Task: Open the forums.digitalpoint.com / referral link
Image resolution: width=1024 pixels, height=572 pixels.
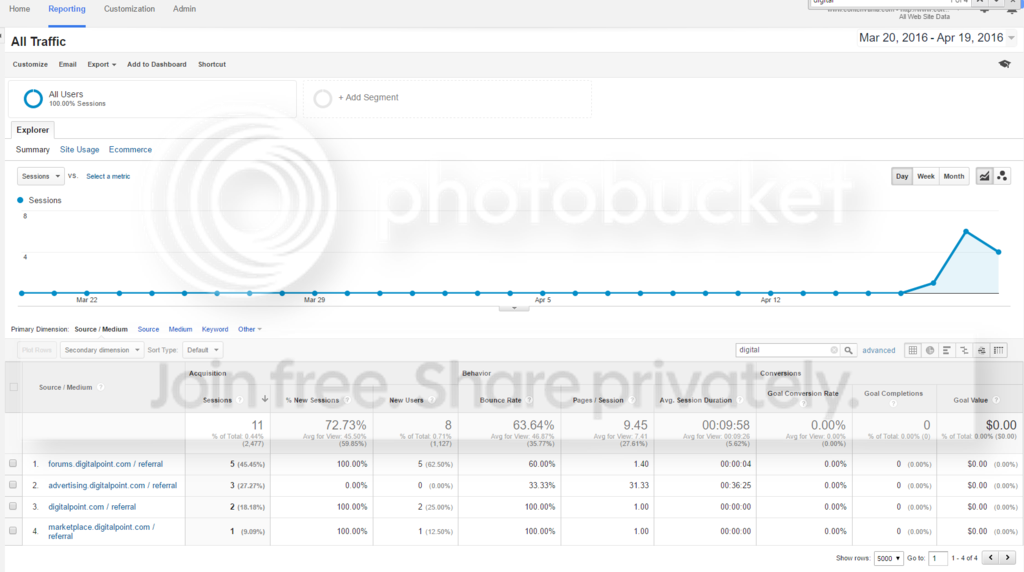Action: tap(105, 464)
